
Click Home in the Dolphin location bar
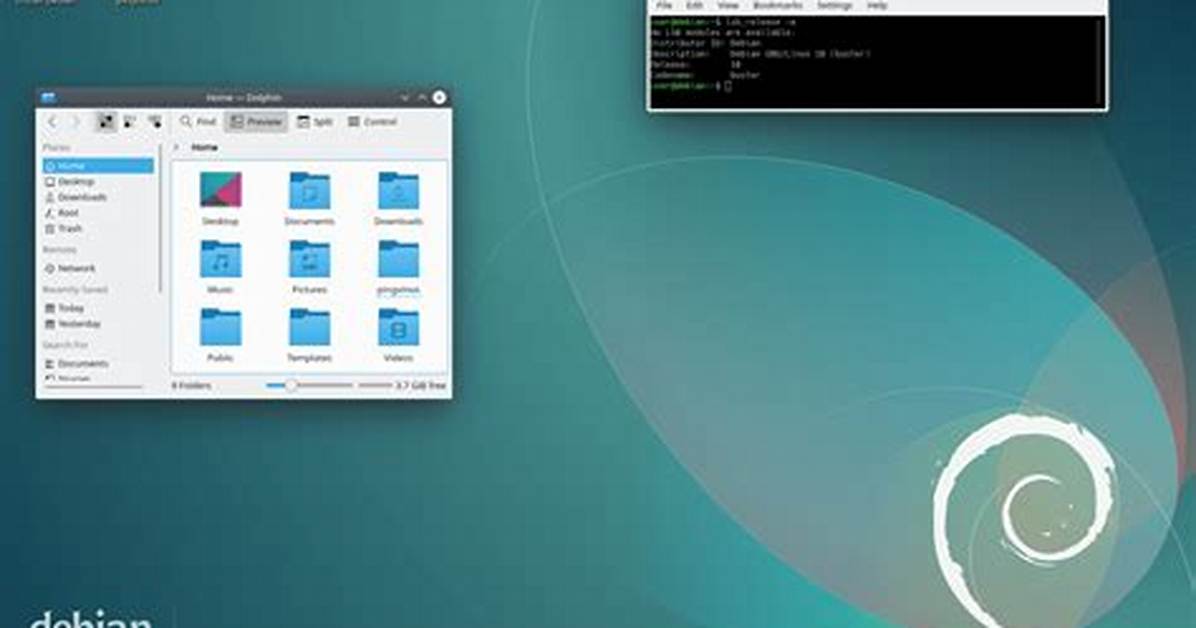coord(204,147)
